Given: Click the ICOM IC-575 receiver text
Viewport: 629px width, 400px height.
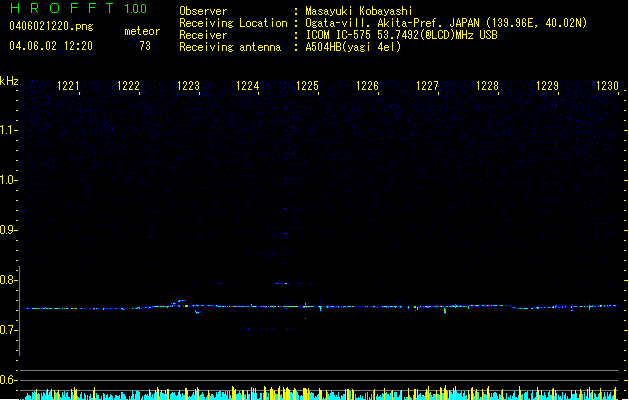Looking at the screenshot, I should click(402, 35).
